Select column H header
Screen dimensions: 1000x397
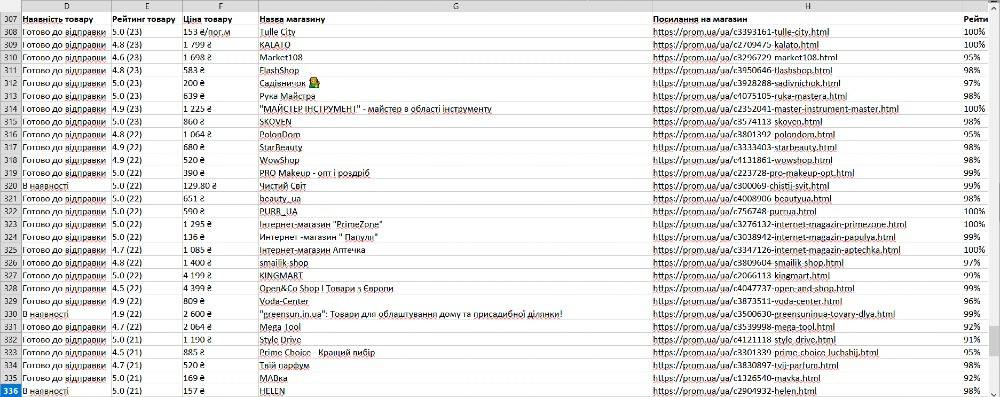coord(807,6)
